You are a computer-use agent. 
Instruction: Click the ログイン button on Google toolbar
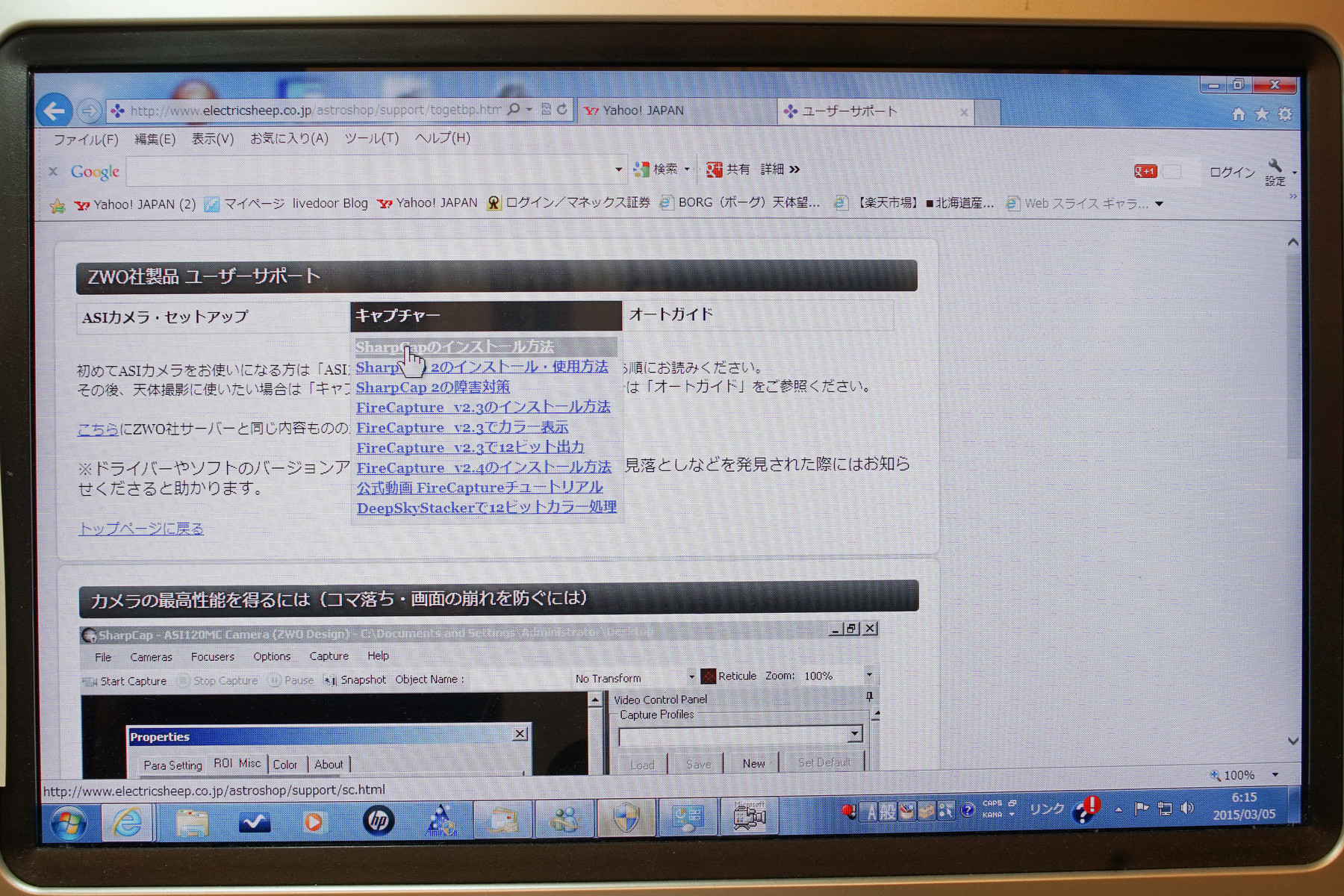(x=1233, y=172)
